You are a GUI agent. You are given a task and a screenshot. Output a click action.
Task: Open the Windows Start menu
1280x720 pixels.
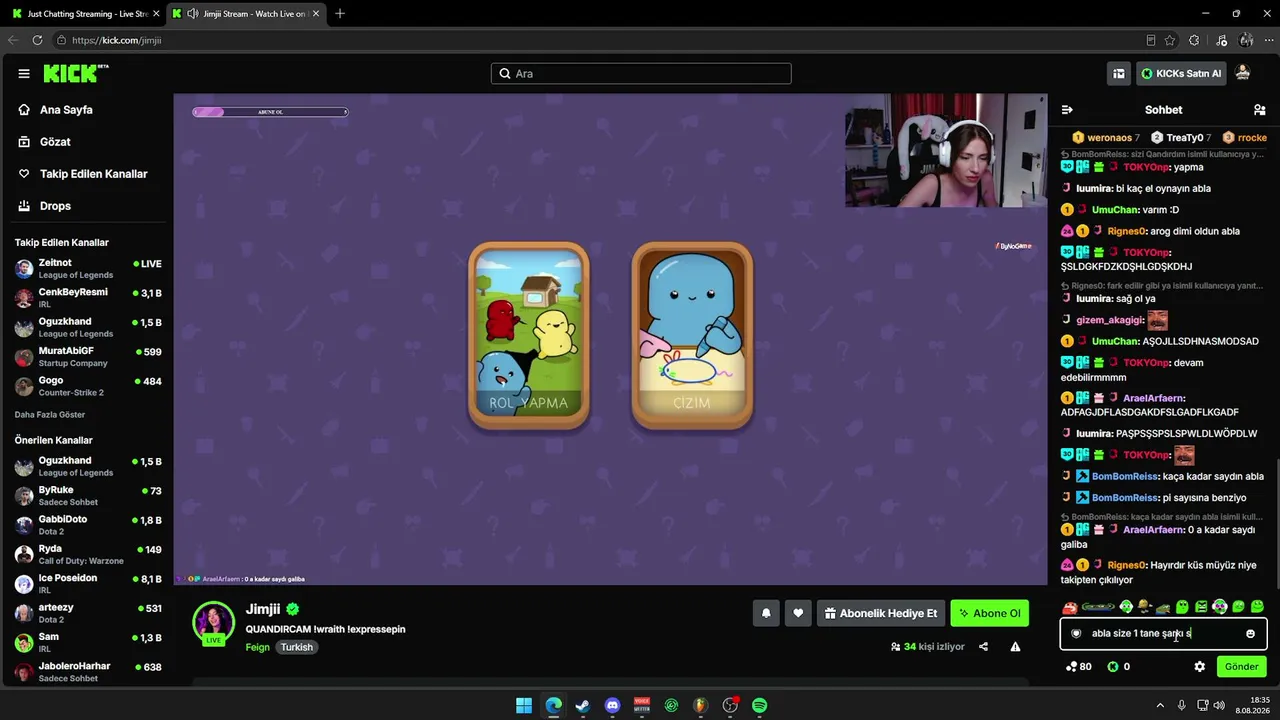[524, 706]
